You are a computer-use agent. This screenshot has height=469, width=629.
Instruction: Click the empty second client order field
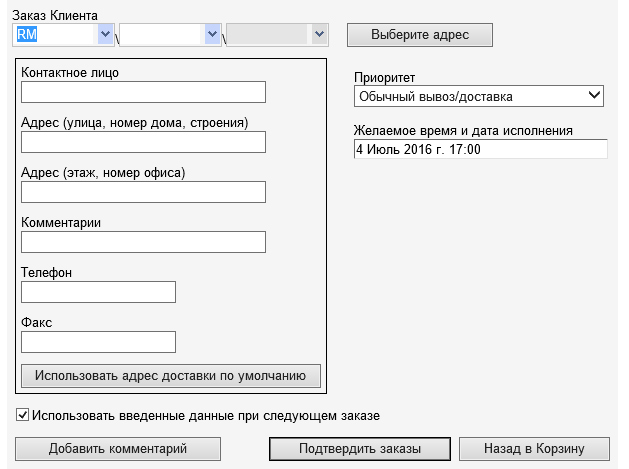(160, 35)
